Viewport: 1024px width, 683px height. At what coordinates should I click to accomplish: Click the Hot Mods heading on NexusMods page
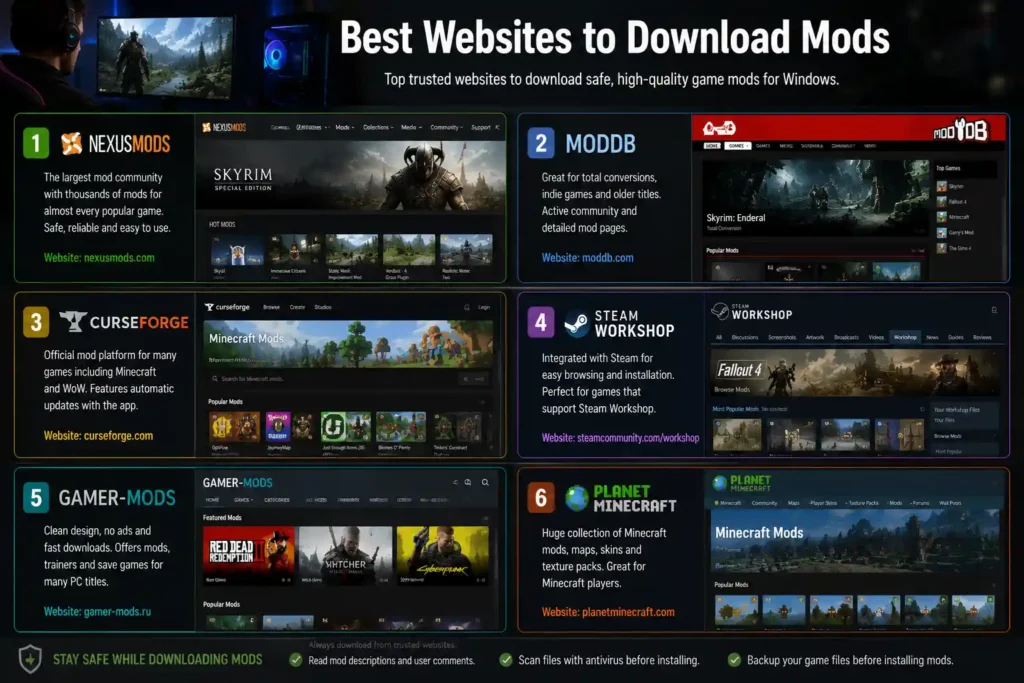click(x=222, y=225)
